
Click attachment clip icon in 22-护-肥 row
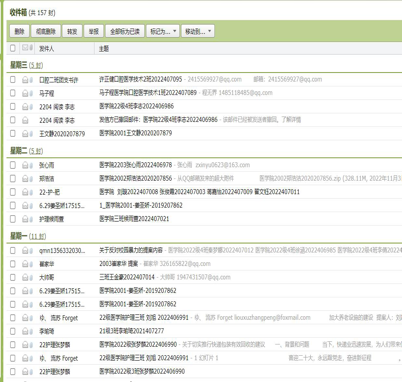click(x=31, y=192)
